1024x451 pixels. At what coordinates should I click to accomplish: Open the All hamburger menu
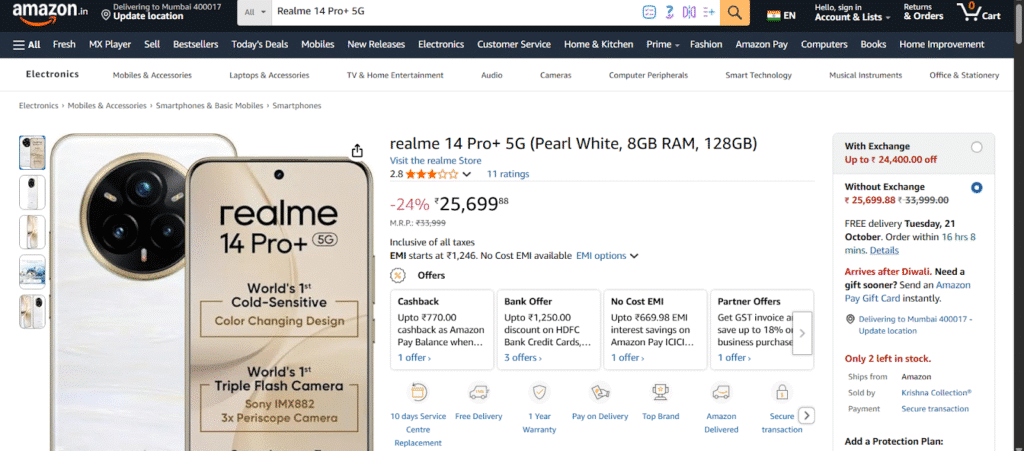coord(27,44)
